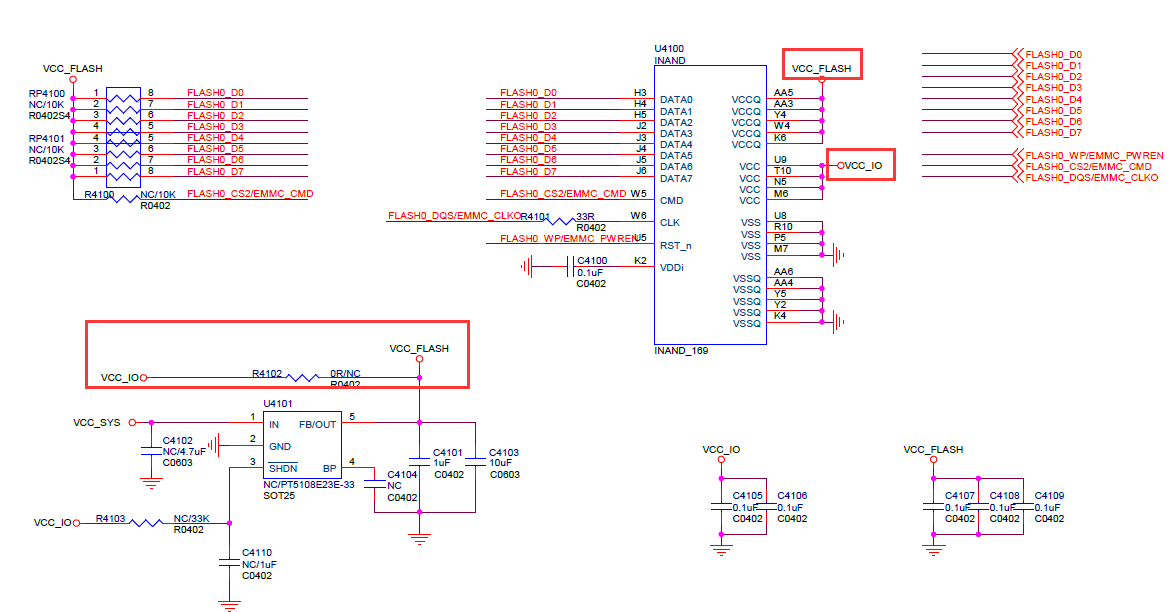
Task: Select the 0R/NC value of R4102
Action: [345, 373]
